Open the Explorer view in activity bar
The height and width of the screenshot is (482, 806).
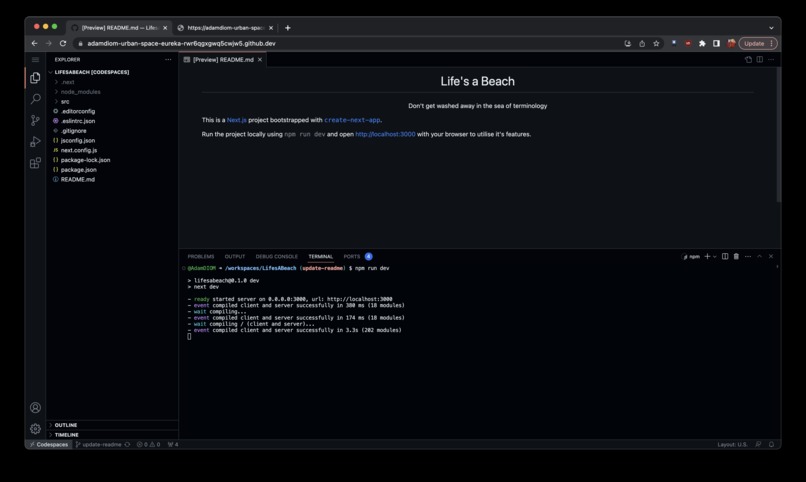[35, 78]
